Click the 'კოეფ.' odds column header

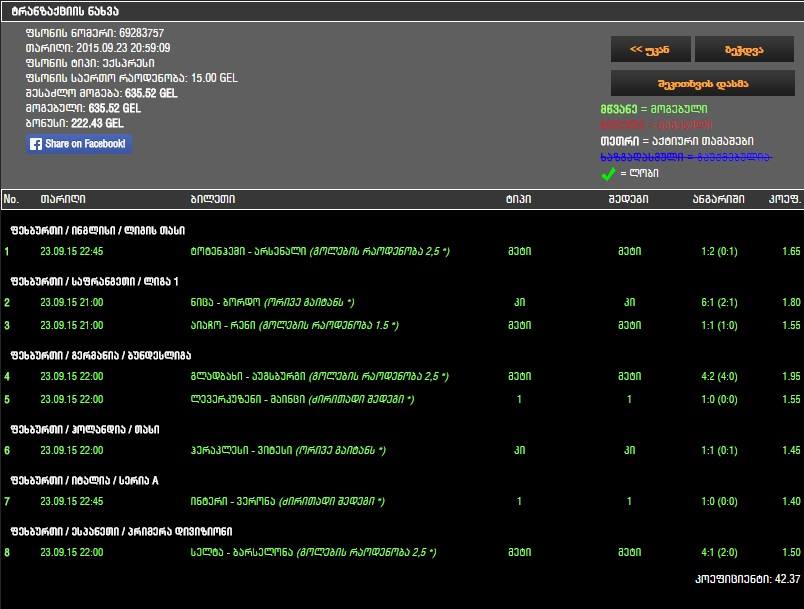pos(784,199)
